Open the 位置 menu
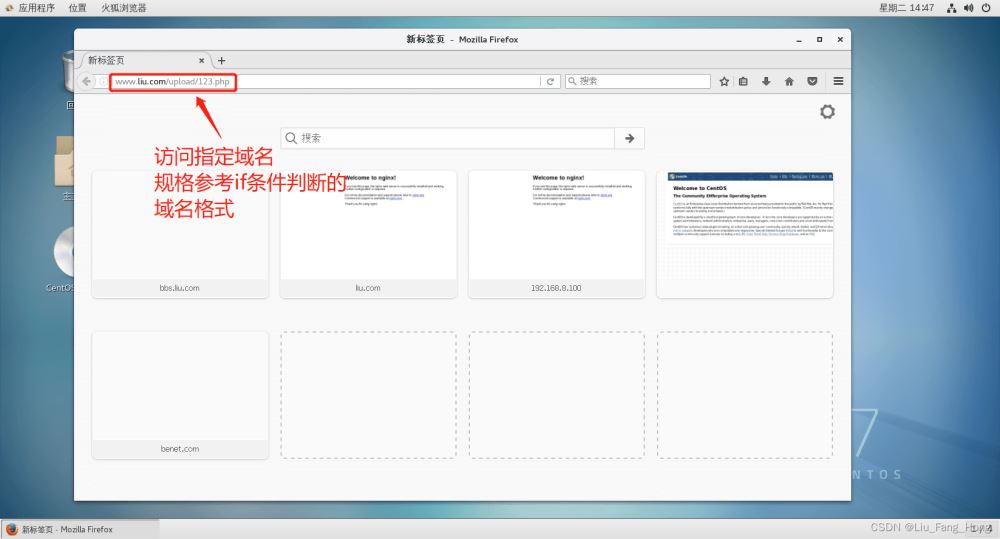 (77, 8)
